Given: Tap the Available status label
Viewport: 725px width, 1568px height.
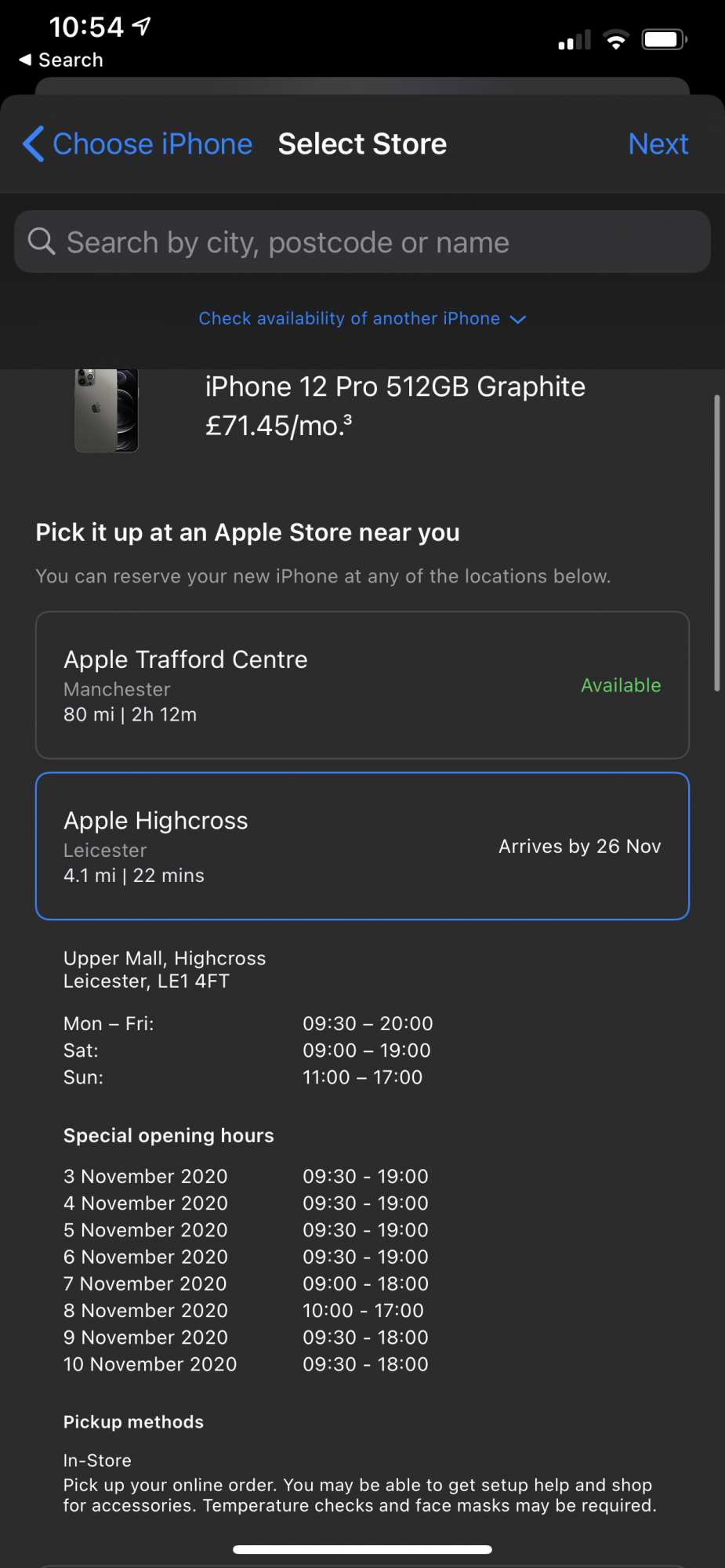Looking at the screenshot, I should pyautogui.click(x=621, y=685).
